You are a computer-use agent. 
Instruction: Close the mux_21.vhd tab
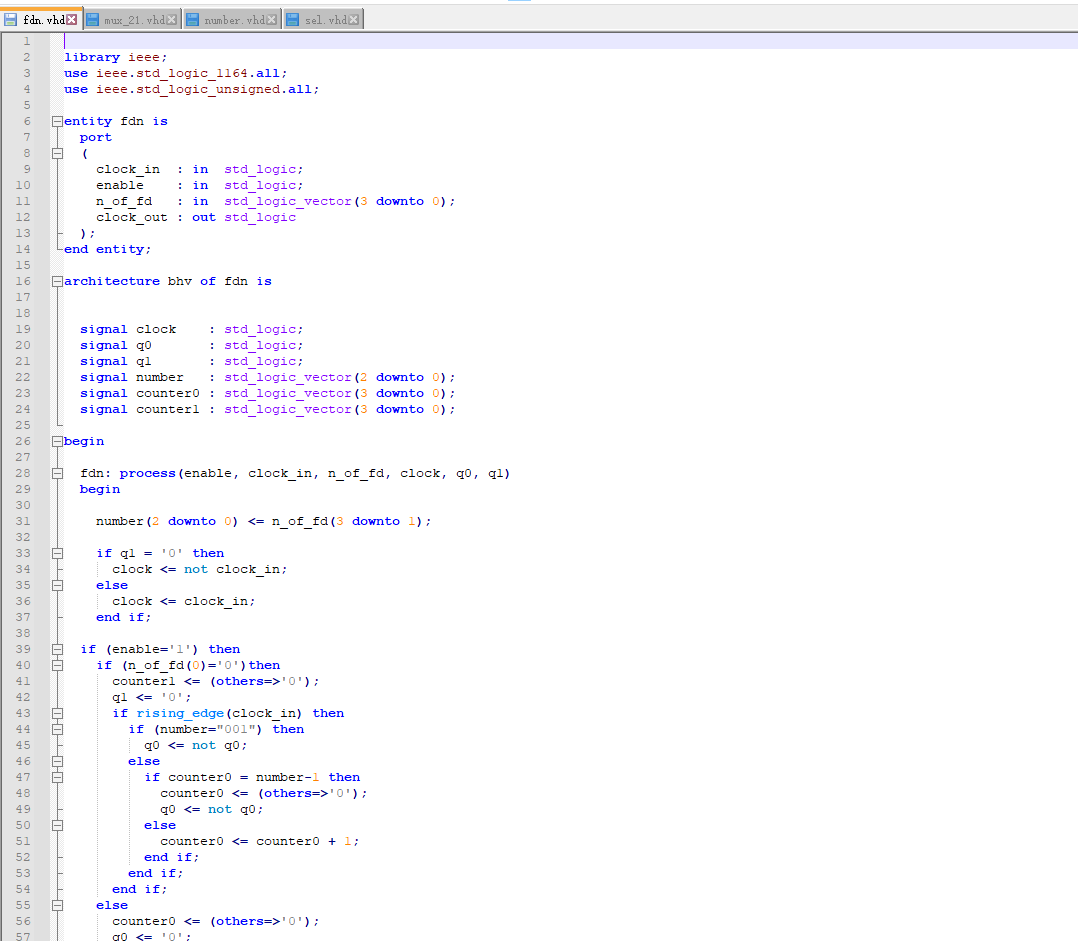tap(172, 20)
